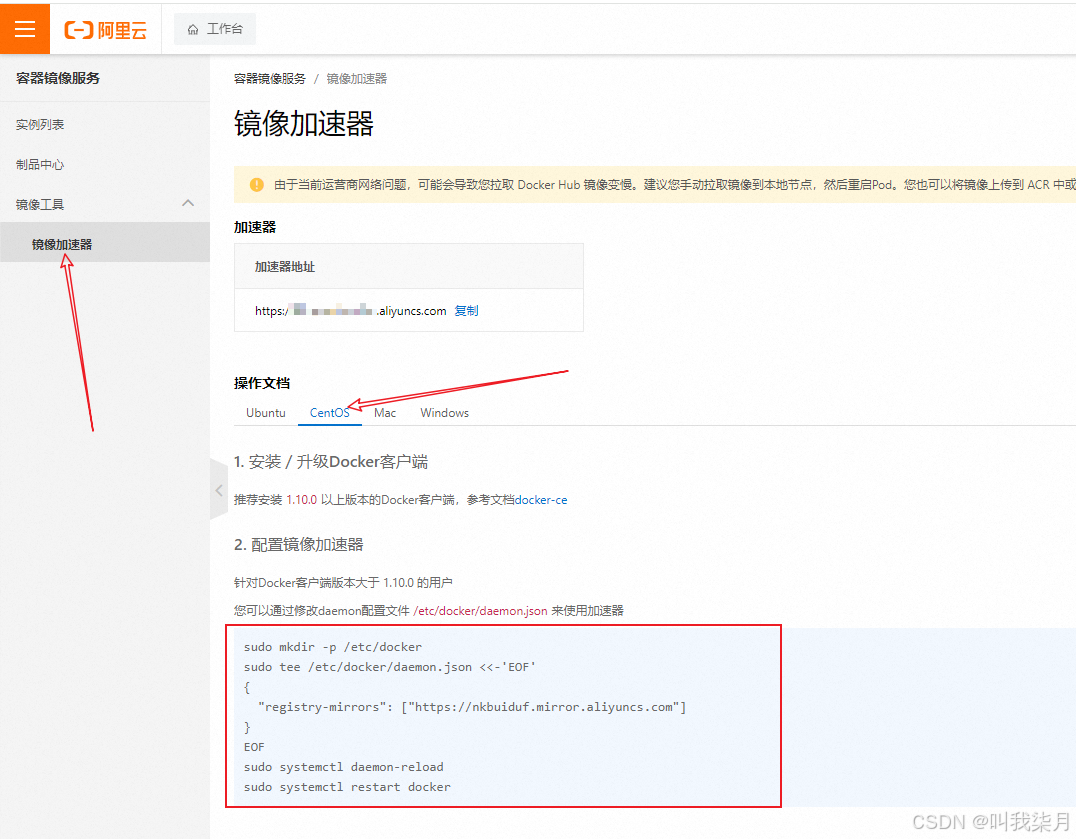Viewport: 1076px width, 839px height.
Task: Copy the accelerator address with 复制
Action: (467, 311)
